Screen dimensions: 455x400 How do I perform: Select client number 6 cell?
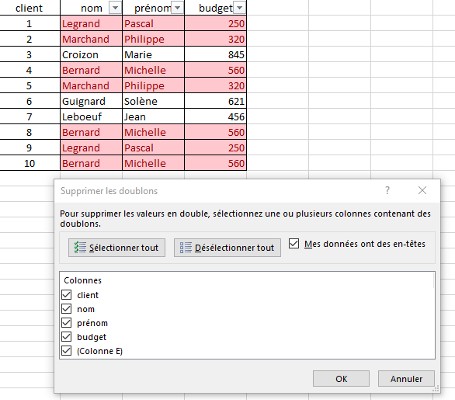(x=29, y=101)
